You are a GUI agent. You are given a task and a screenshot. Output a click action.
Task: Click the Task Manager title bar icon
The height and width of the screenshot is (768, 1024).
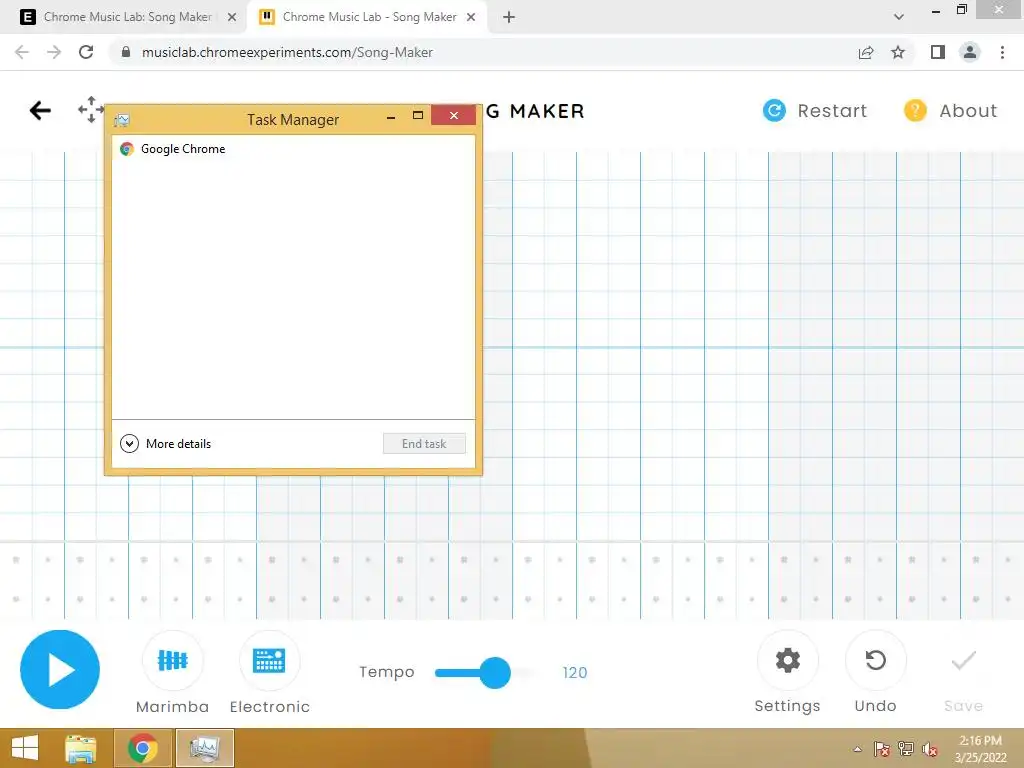pyautogui.click(x=122, y=120)
